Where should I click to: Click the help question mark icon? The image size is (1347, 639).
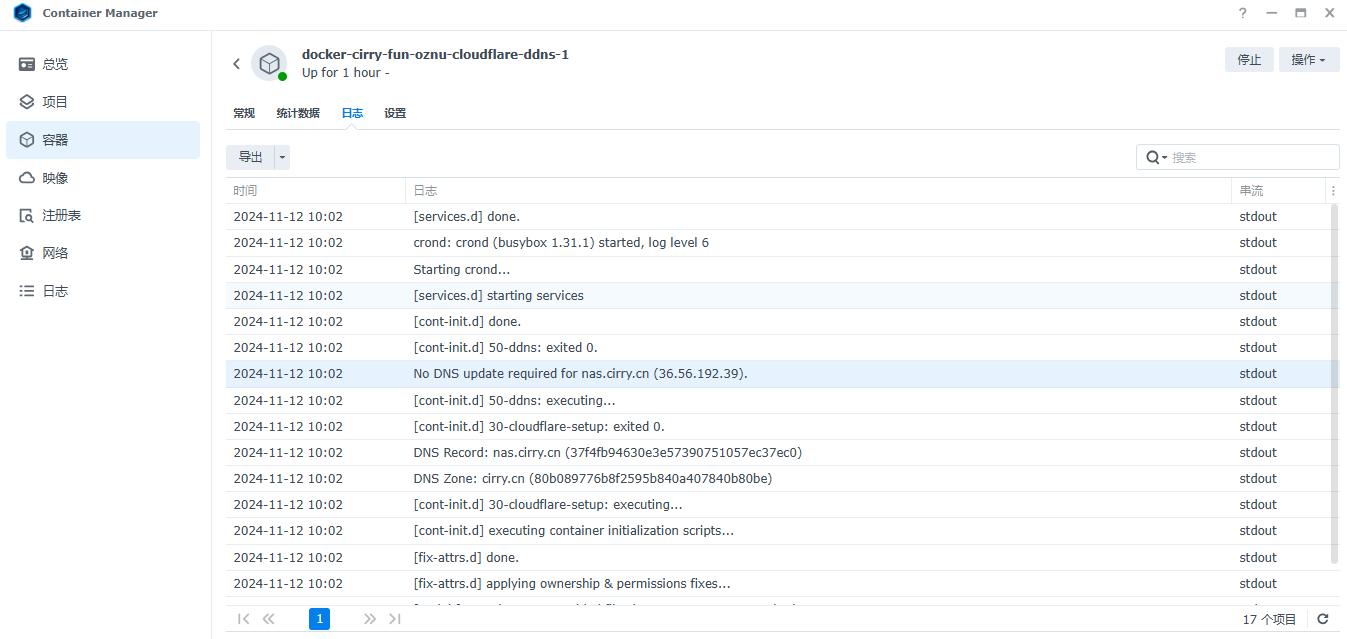click(x=1243, y=13)
